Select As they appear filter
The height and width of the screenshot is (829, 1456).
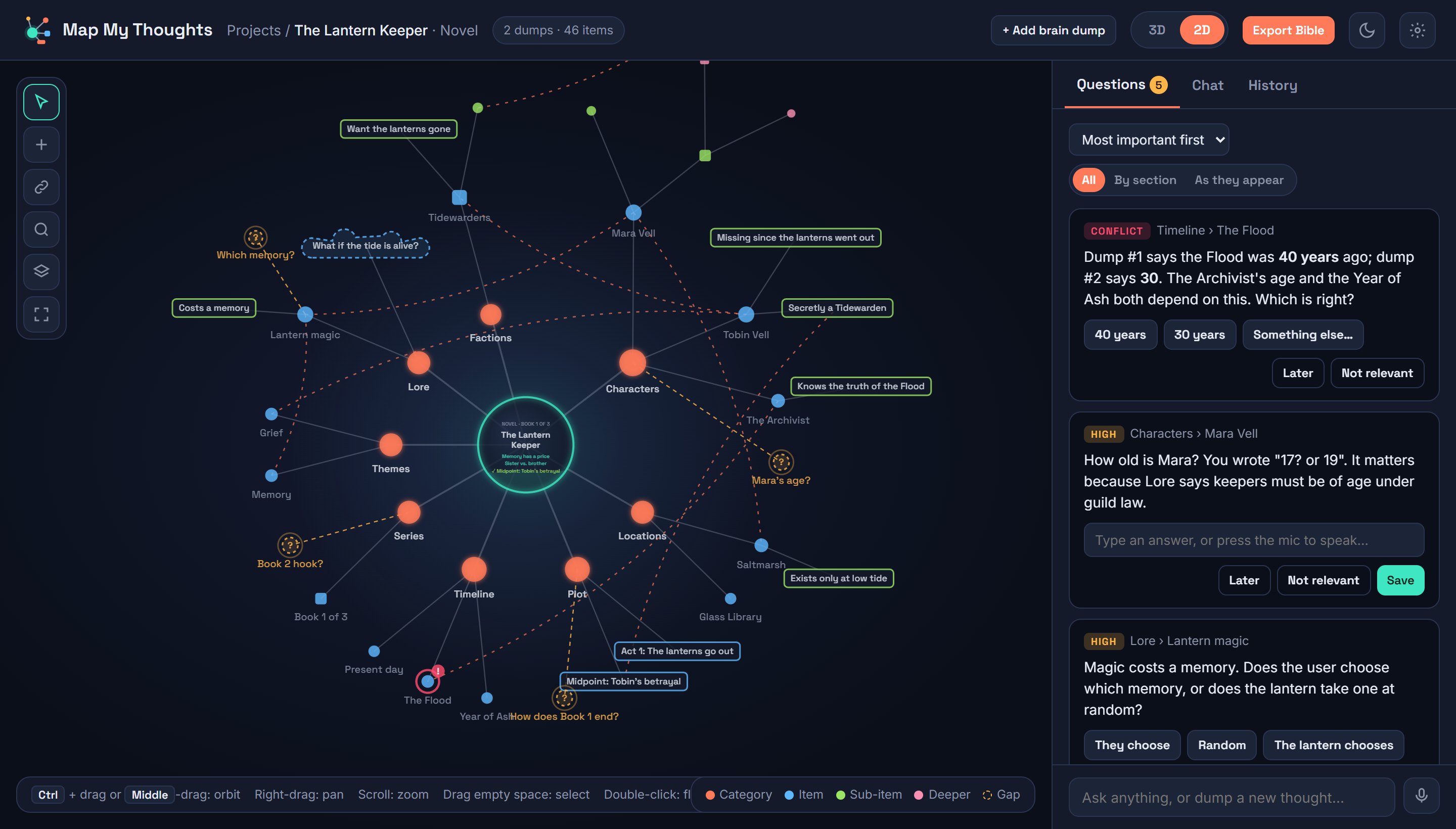coord(1239,180)
